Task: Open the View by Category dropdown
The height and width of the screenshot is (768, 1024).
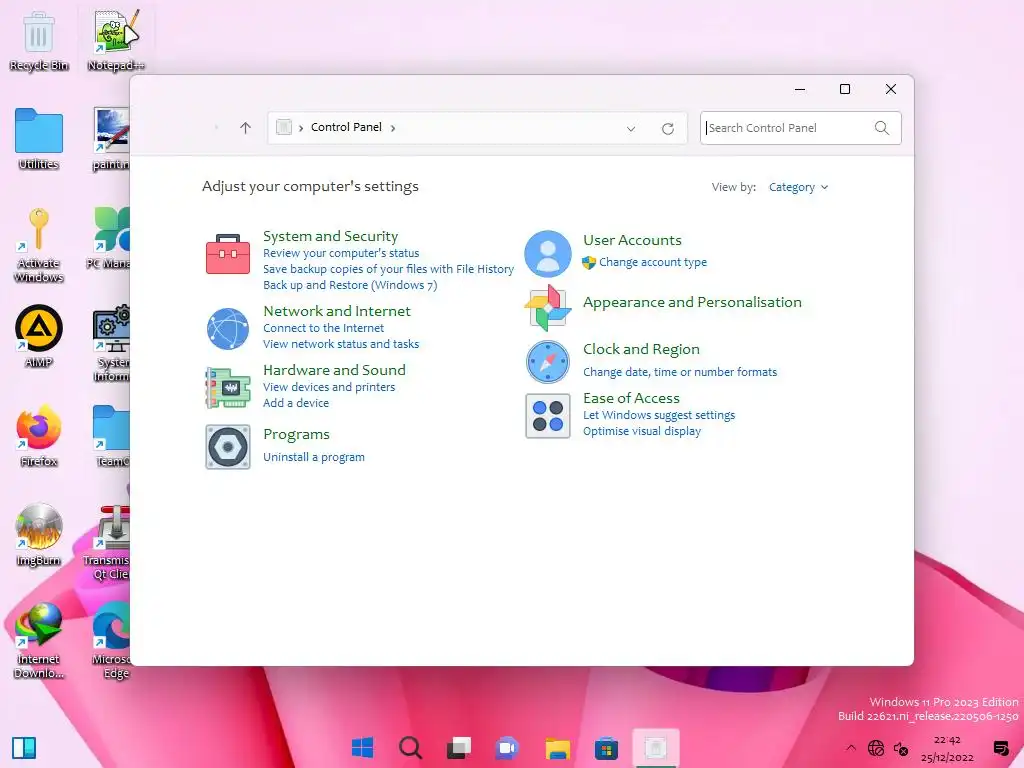Action: tap(798, 187)
